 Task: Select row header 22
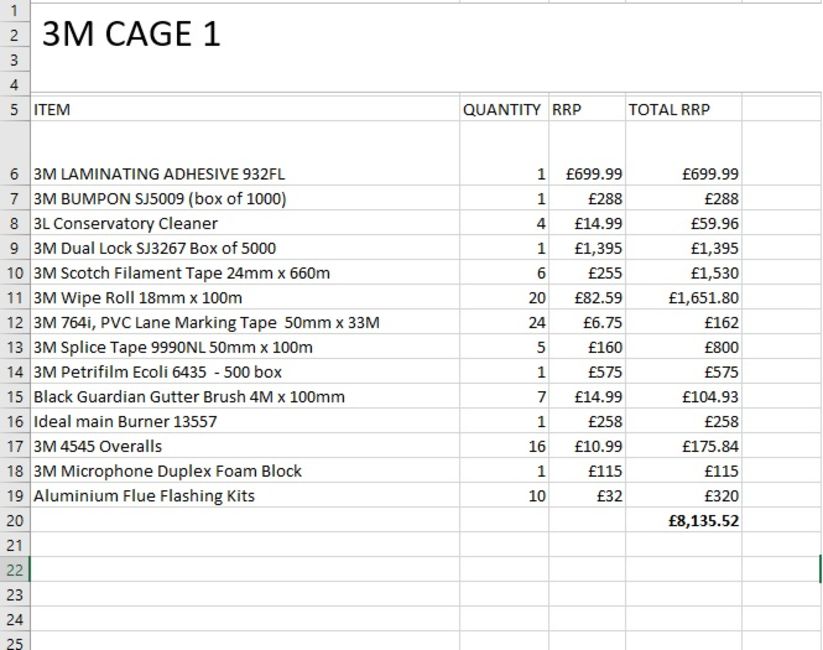pos(15,570)
